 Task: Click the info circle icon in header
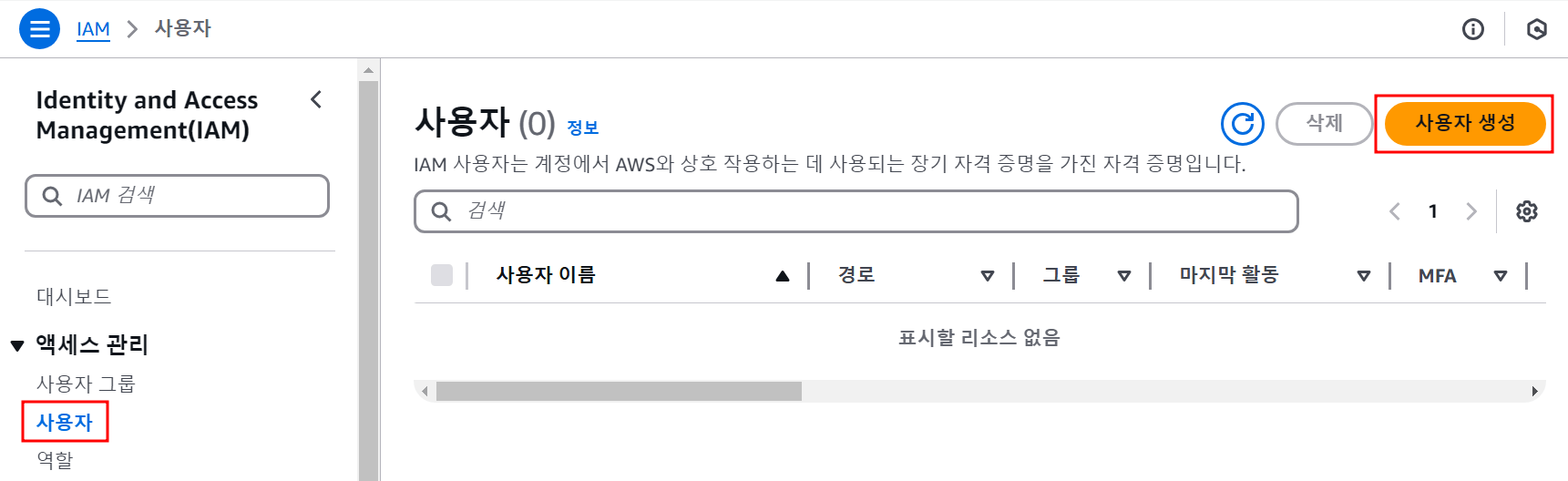coord(1472,29)
